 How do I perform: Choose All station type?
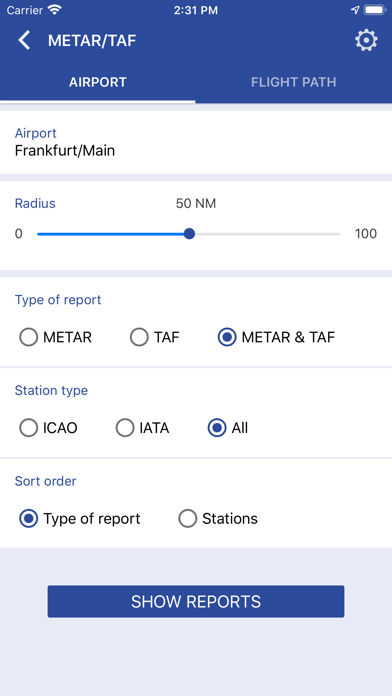(x=228, y=428)
